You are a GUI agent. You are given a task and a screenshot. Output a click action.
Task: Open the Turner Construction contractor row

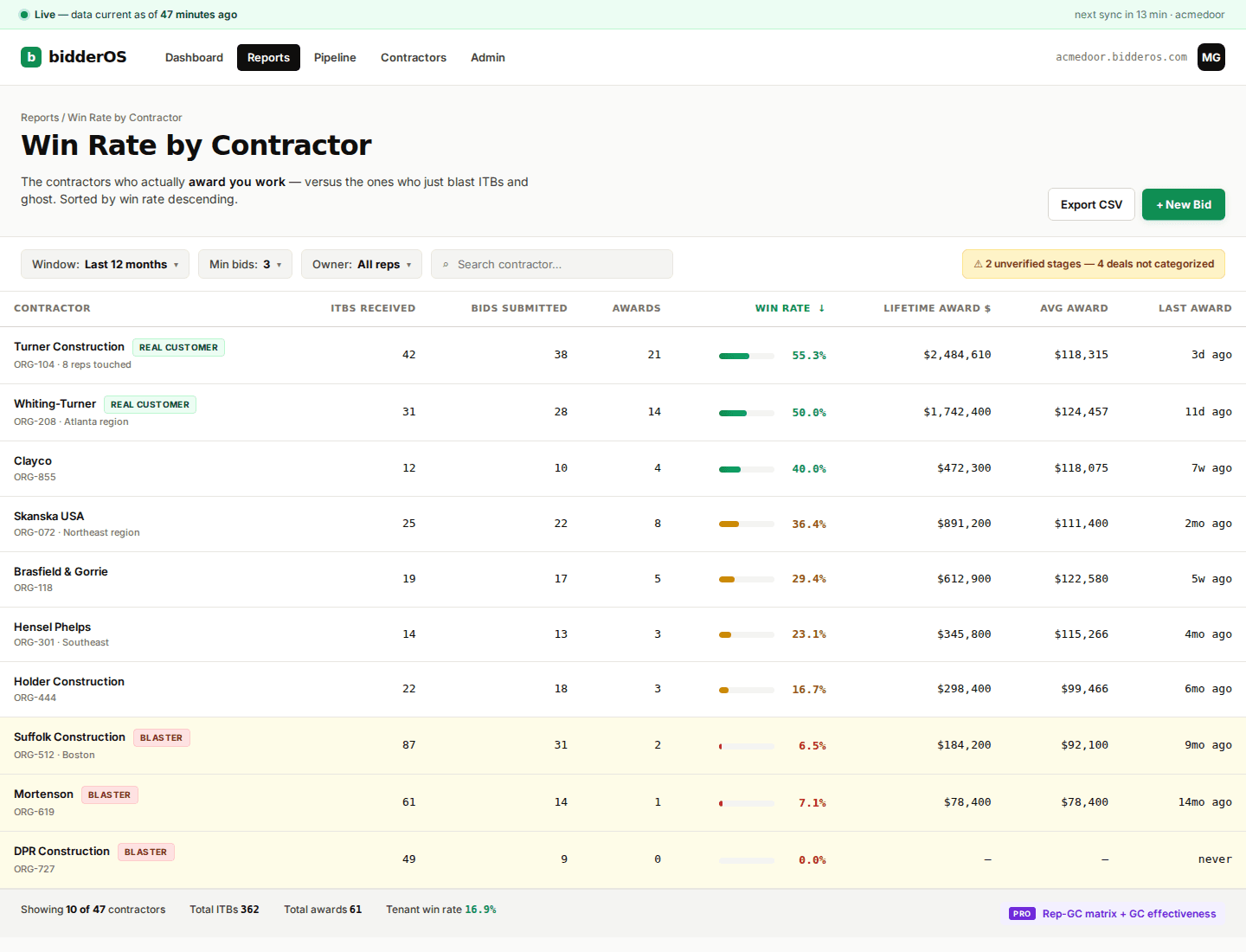pos(623,356)
